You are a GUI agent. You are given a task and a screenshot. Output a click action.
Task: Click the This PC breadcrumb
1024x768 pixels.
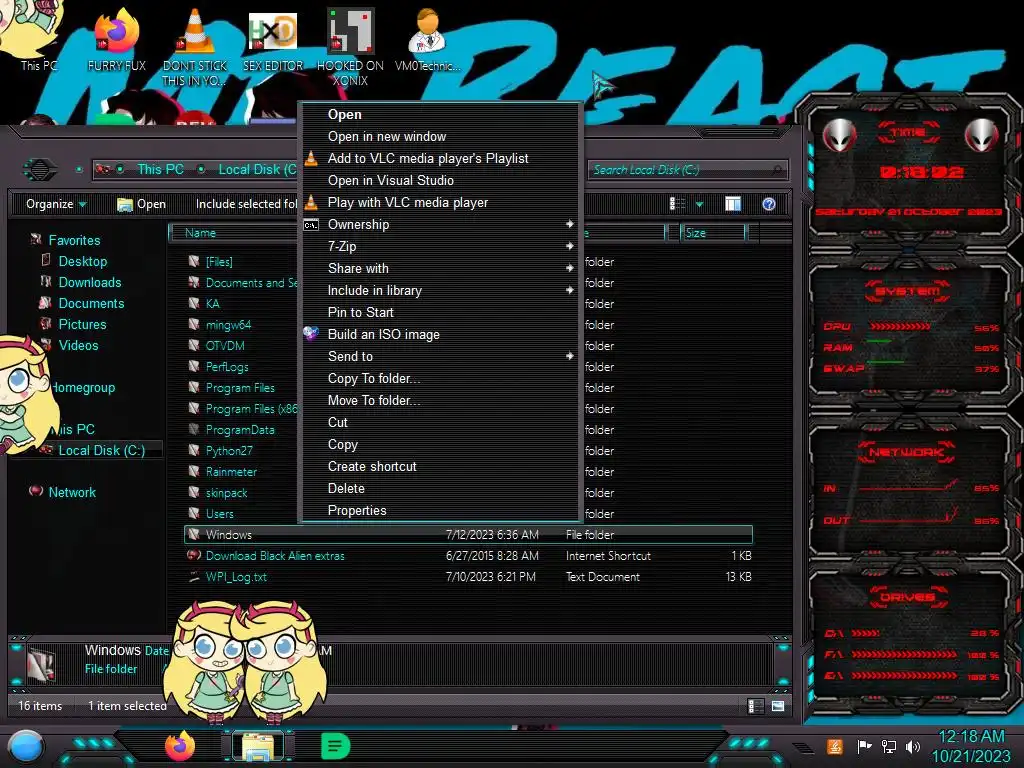click(x=160, y=169)
